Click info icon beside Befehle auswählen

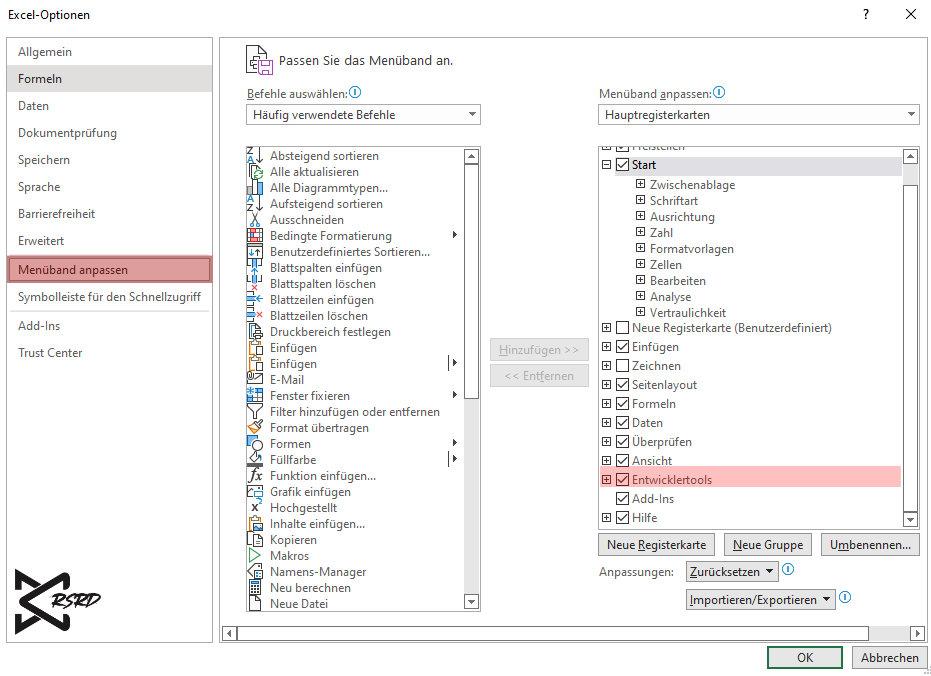point(355,93)
